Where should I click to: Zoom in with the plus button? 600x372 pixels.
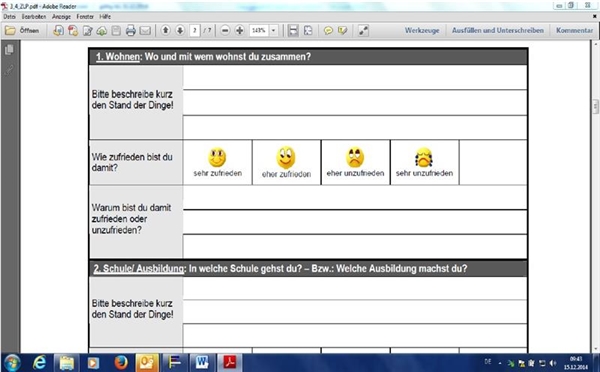click(240, 31)
